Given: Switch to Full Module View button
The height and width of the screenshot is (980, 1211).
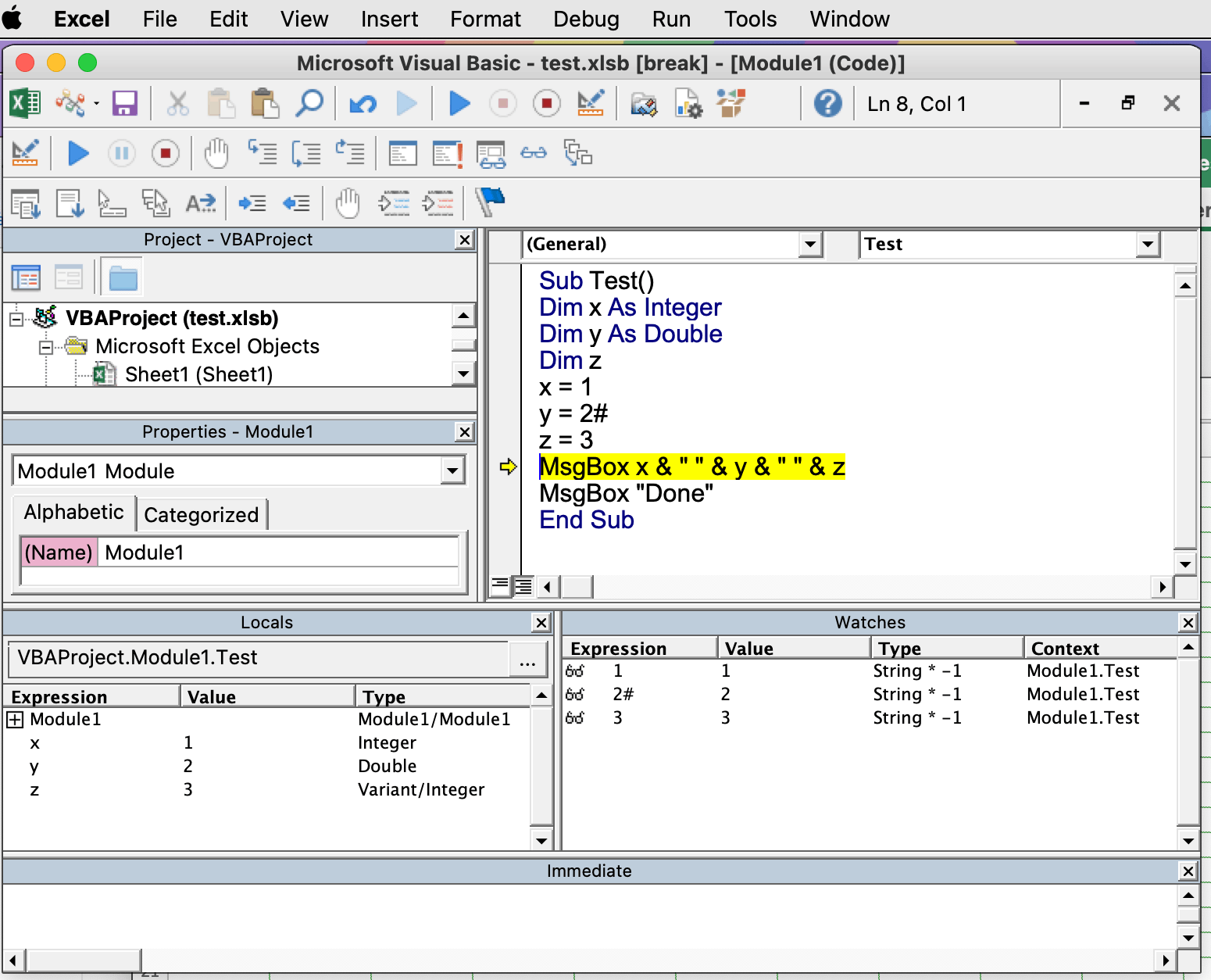Looking at the screenshot, I should click(x=523, y=585).
